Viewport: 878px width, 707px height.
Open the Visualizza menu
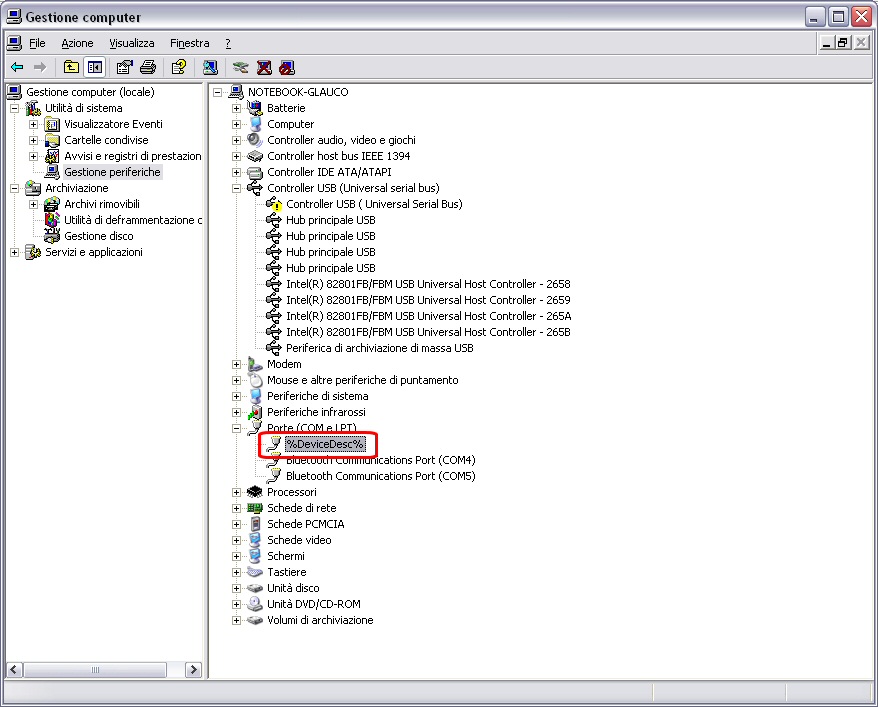pyautogui.click(x=132, y=43)
